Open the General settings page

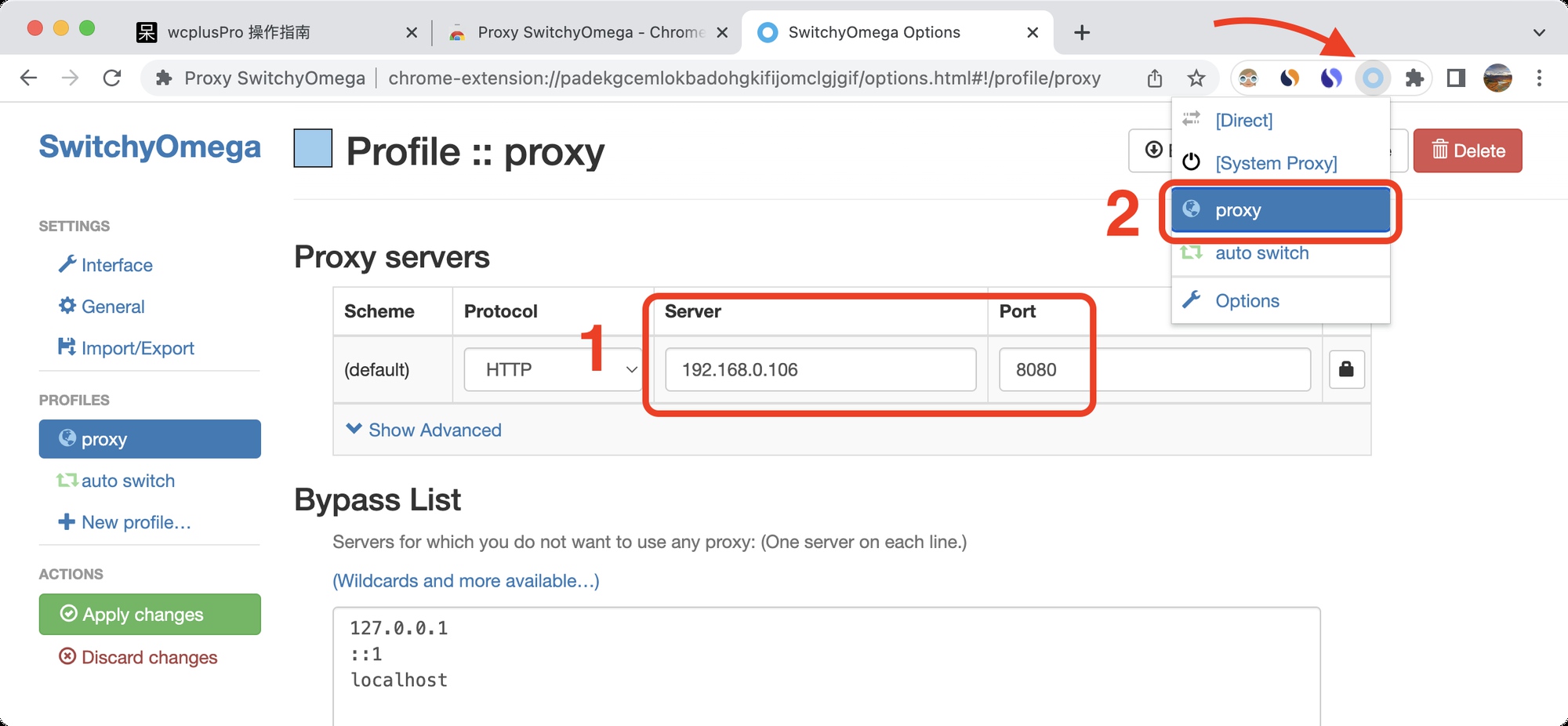(101, 307)
